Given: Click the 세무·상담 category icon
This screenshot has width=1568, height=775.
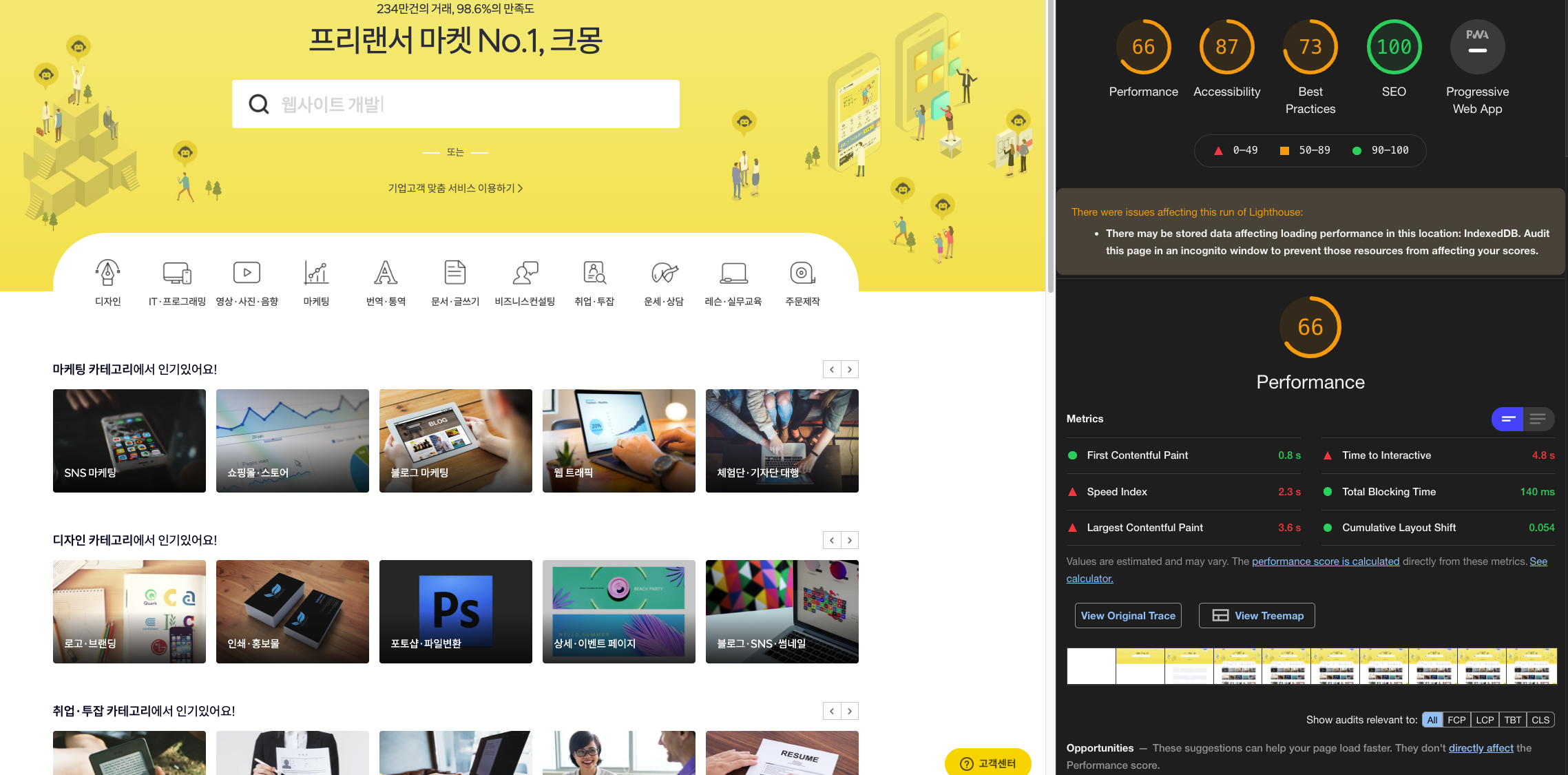Looking at the screenshot, I should pos(664,273).
